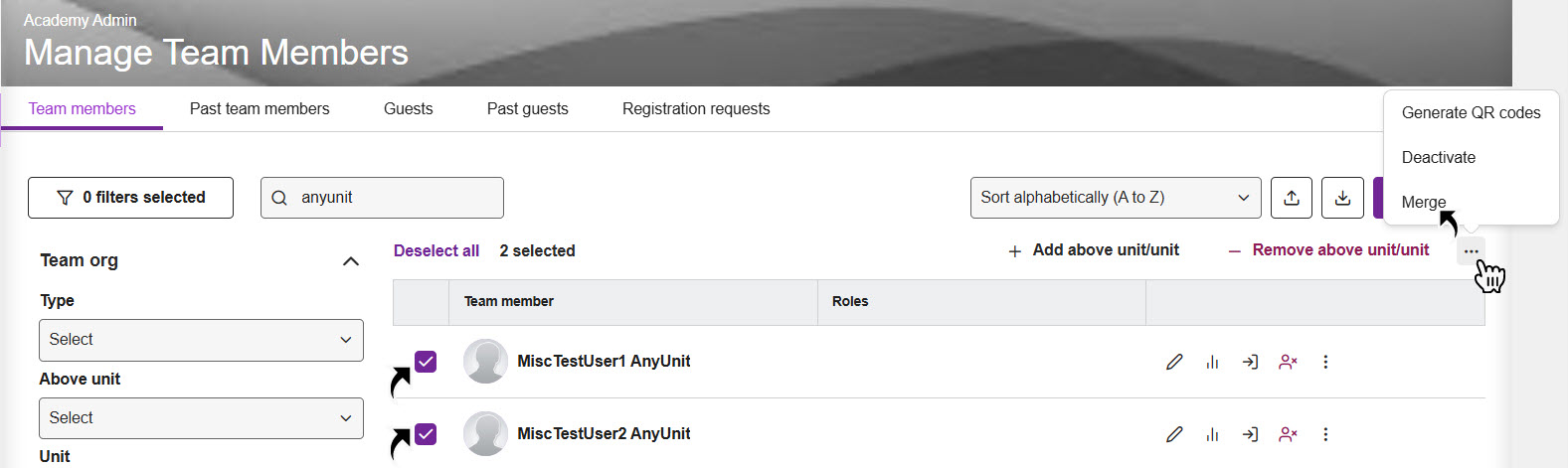Click the 0 filters selected button
The width and height of the screenshot is (1568, 468).
(x=130, y=198)
